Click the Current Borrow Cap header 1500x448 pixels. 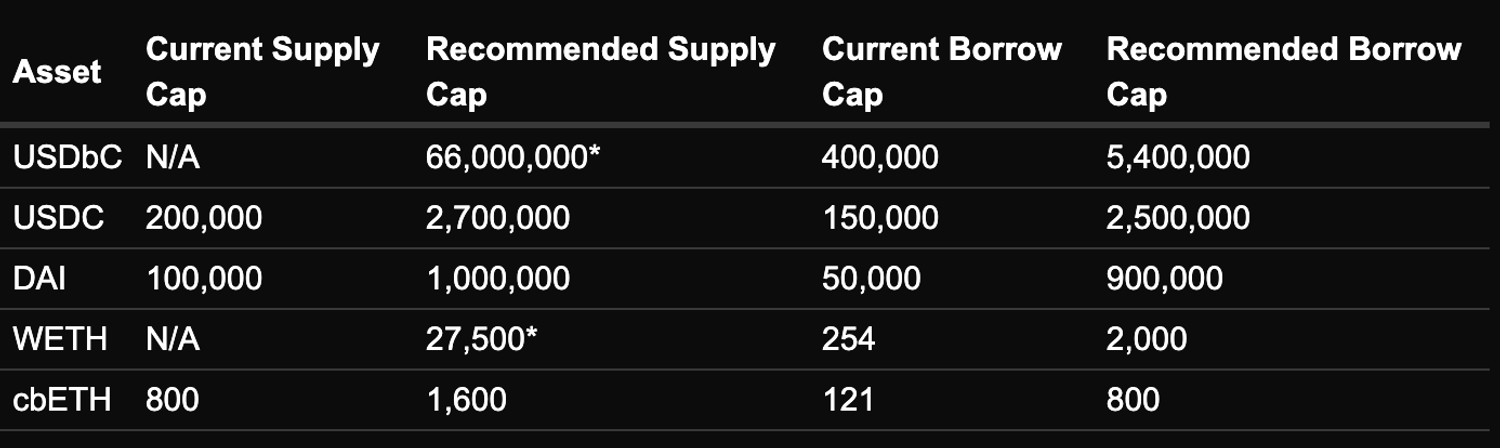tap(941, 72)
